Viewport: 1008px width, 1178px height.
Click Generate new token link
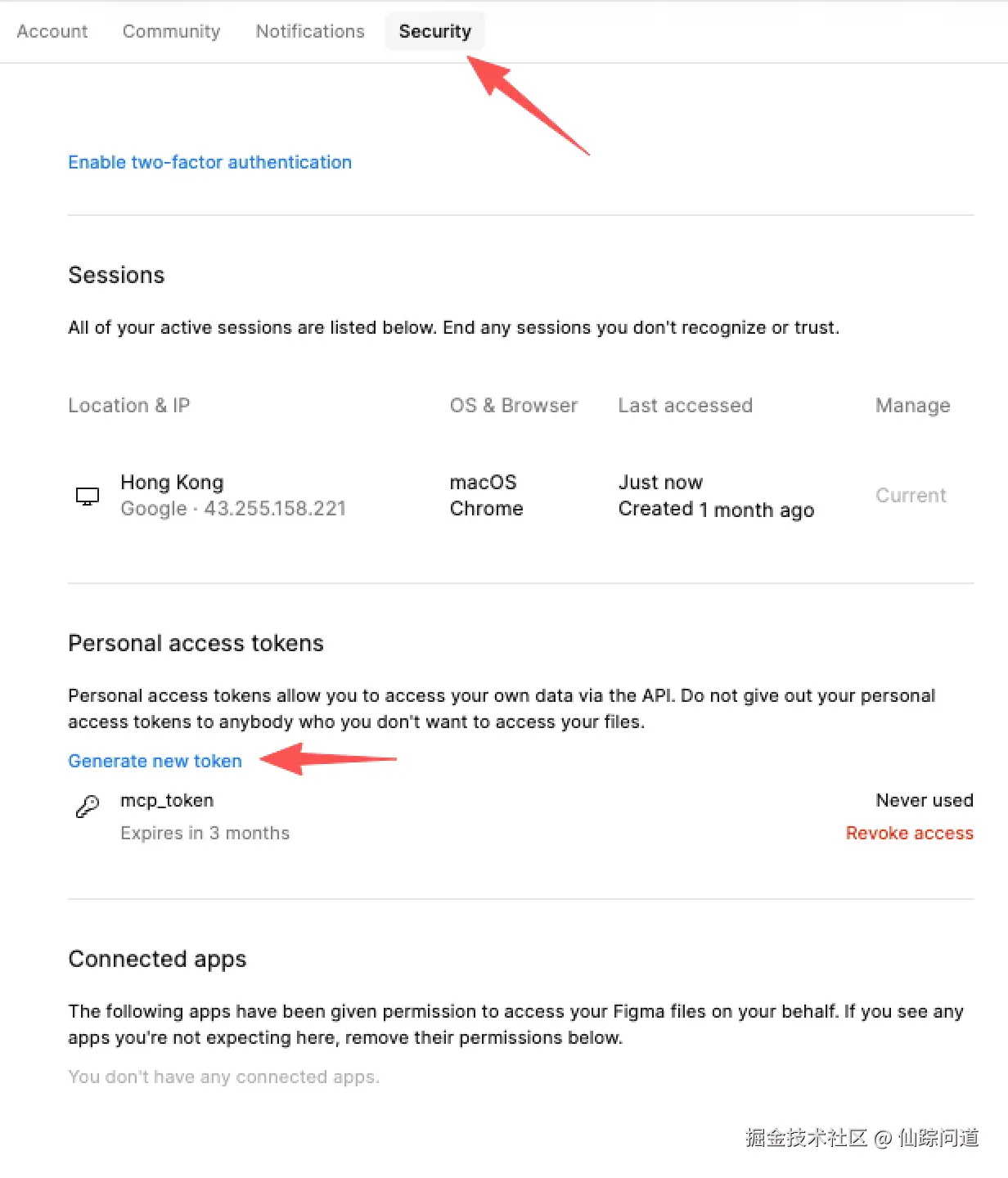click(155, 761)
